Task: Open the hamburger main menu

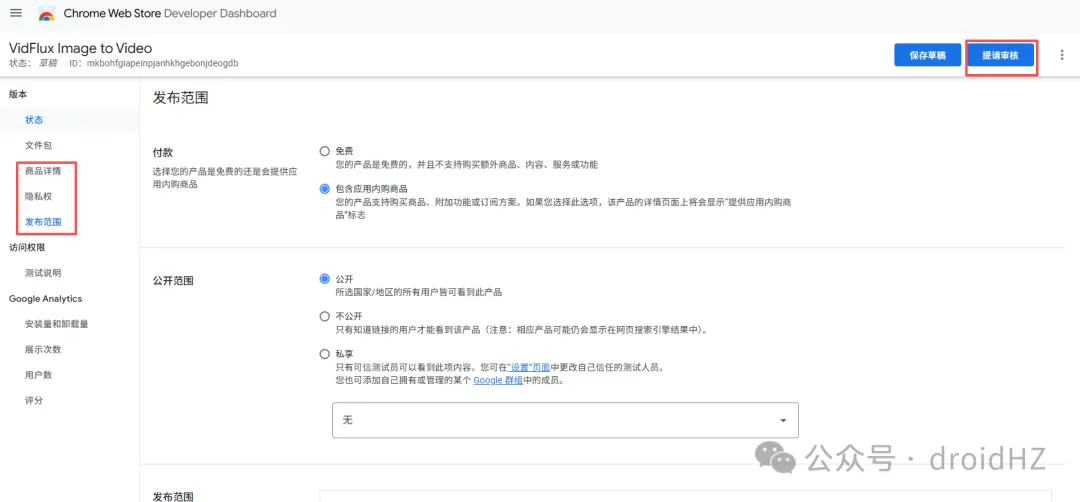Action: pos(16,13)
